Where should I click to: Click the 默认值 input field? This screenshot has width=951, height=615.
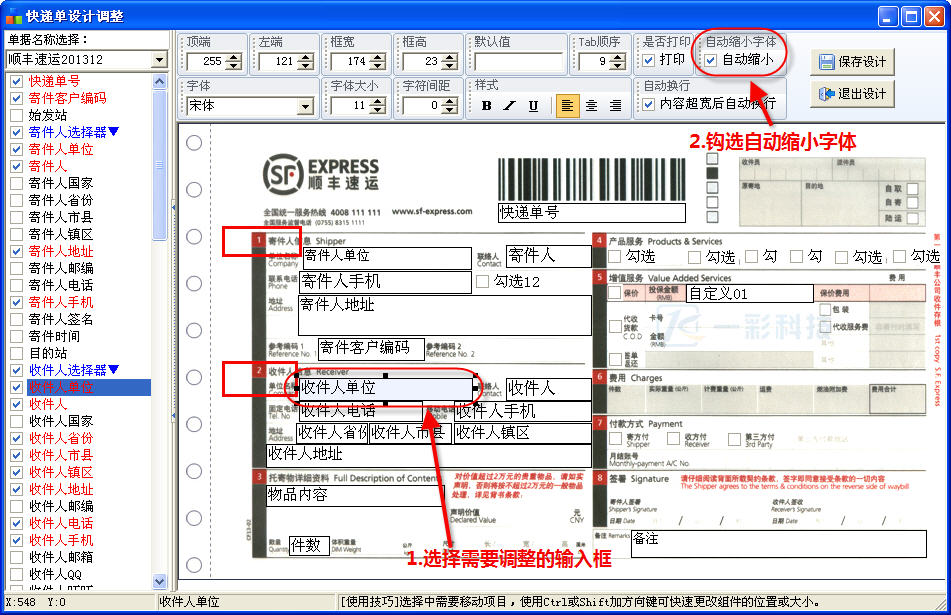(x=519, y=61)
